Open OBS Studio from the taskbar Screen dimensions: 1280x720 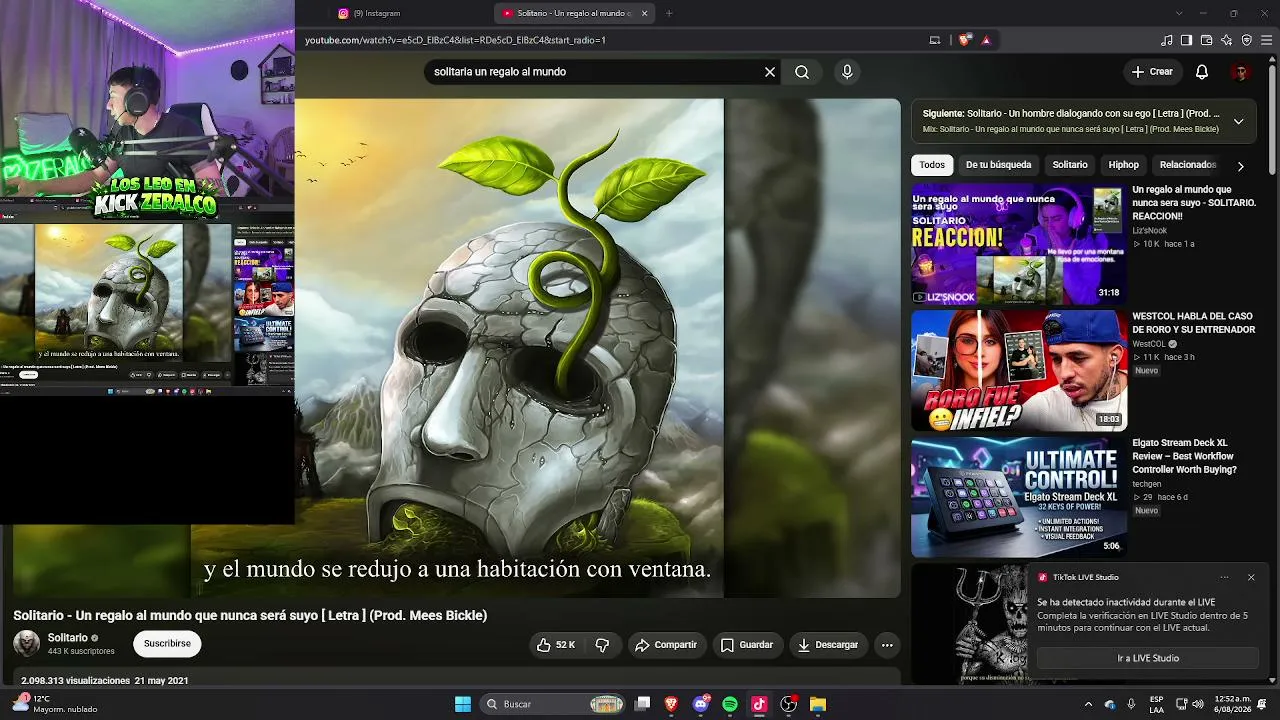788,704
